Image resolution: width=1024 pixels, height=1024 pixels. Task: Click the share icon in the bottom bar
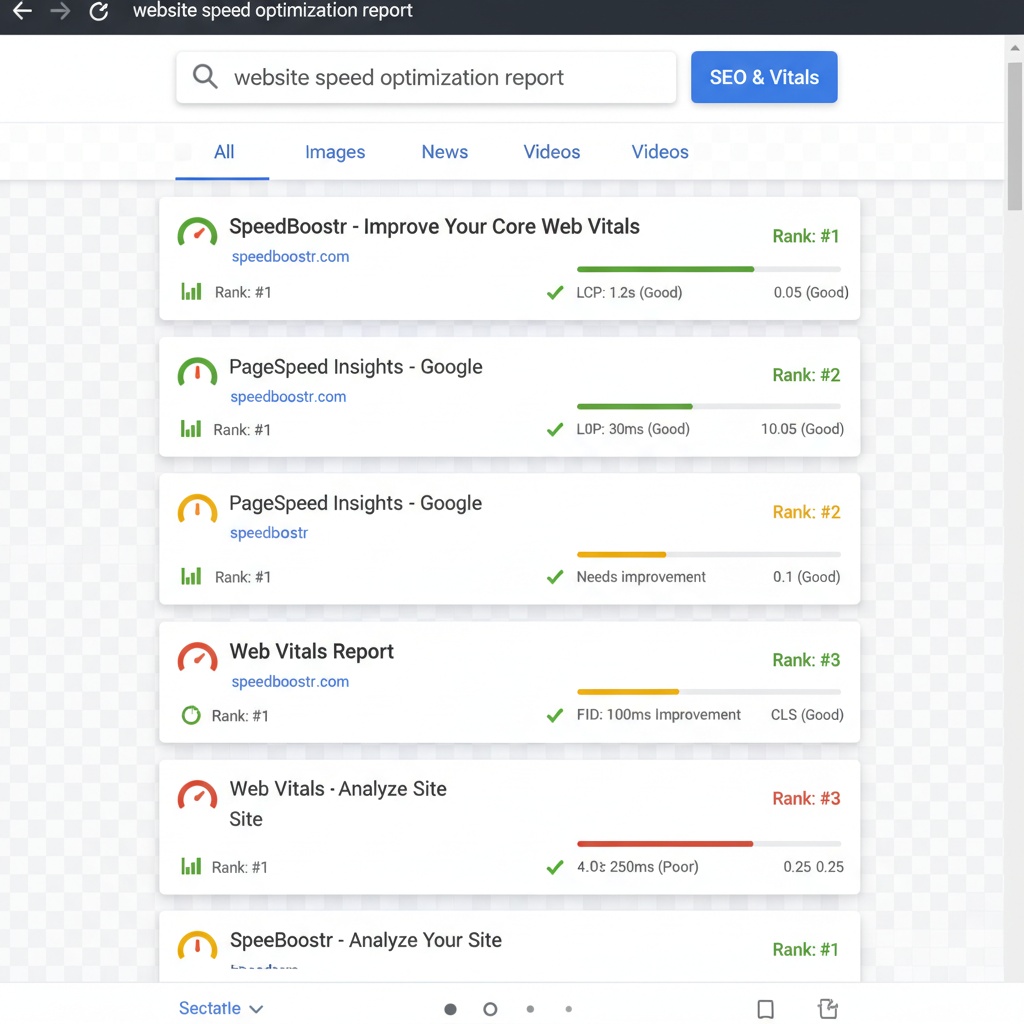[x=827, y=1009]
